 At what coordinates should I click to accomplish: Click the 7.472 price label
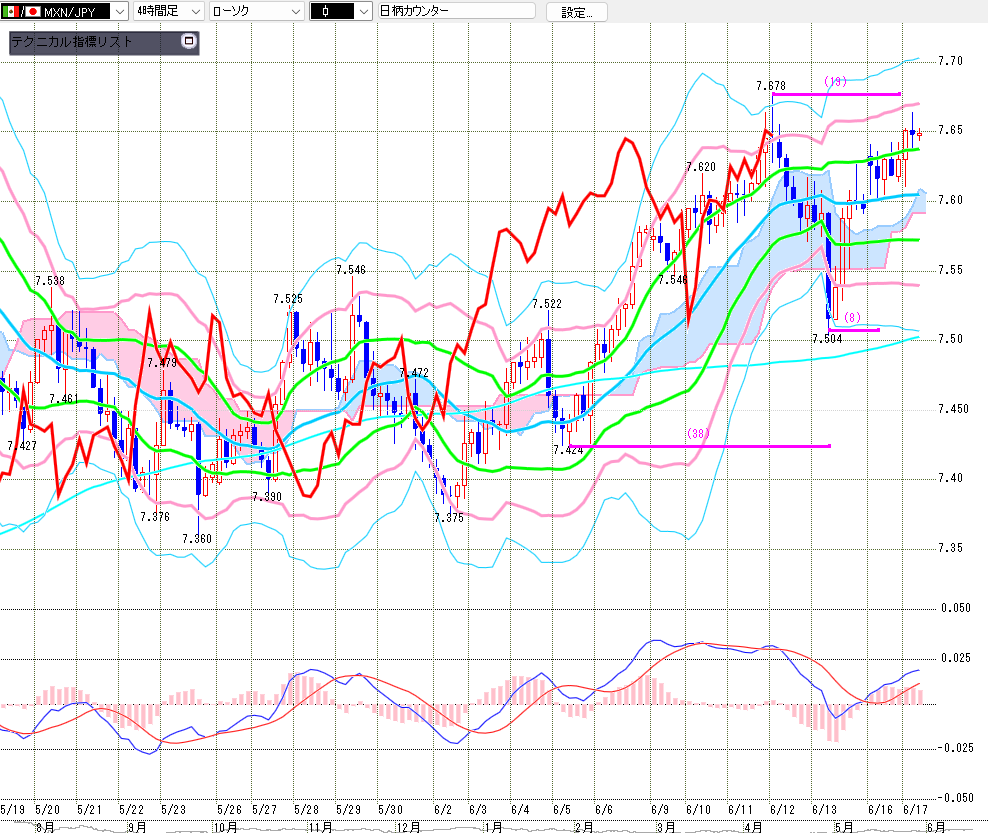point(414,373)
